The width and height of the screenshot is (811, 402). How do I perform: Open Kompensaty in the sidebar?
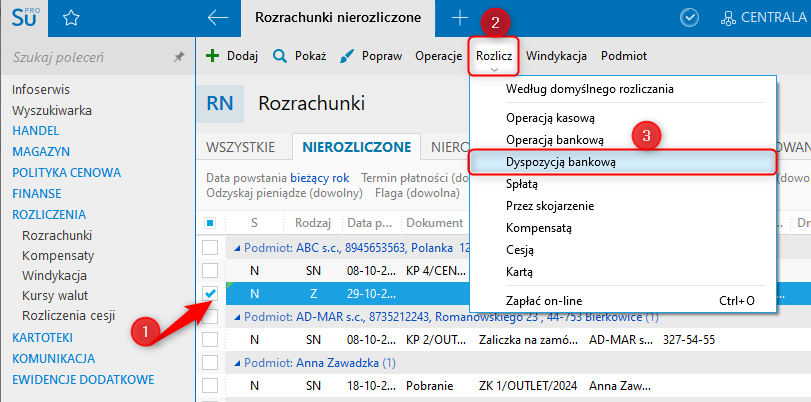[x=58, y=256]
